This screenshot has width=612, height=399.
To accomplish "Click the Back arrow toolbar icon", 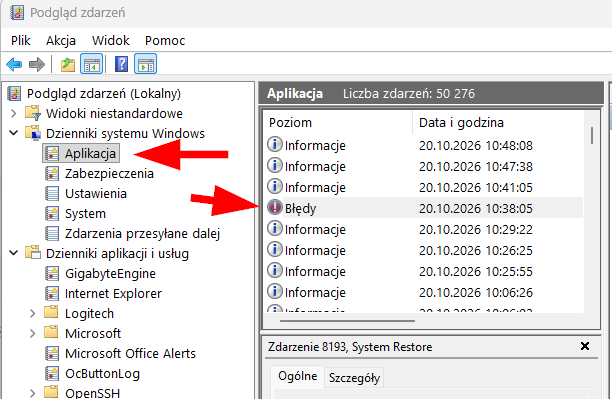I will 14,64.
